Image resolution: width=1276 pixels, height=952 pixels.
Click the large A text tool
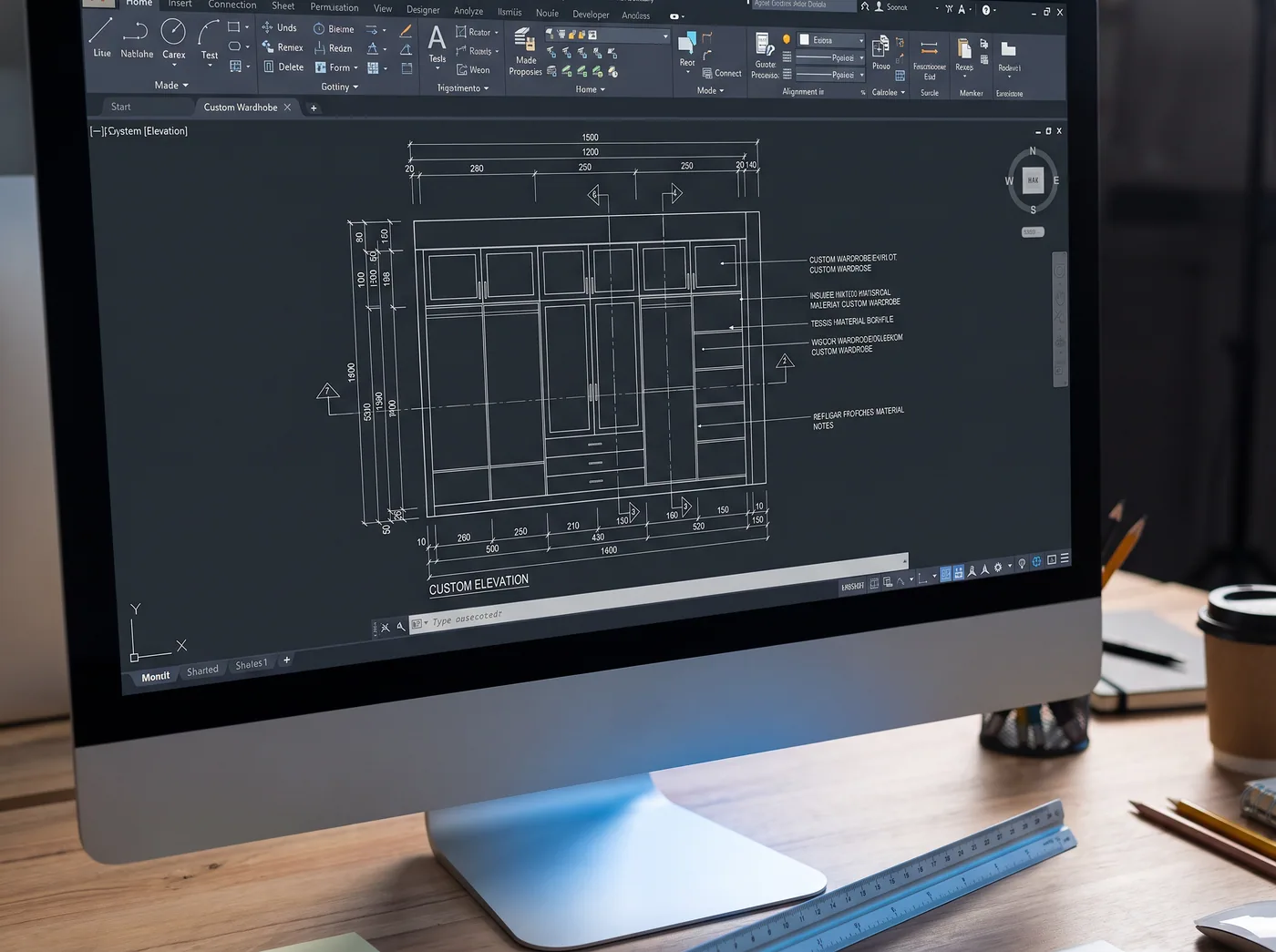437,38
